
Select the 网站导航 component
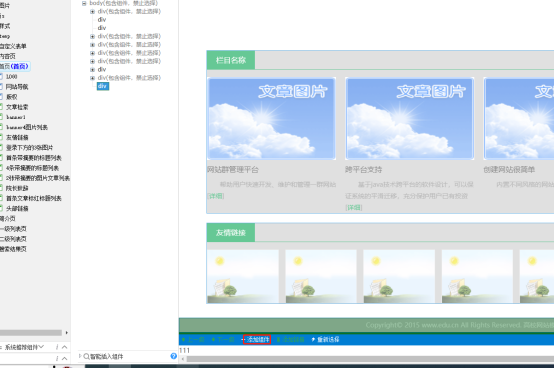click(17, 87)
